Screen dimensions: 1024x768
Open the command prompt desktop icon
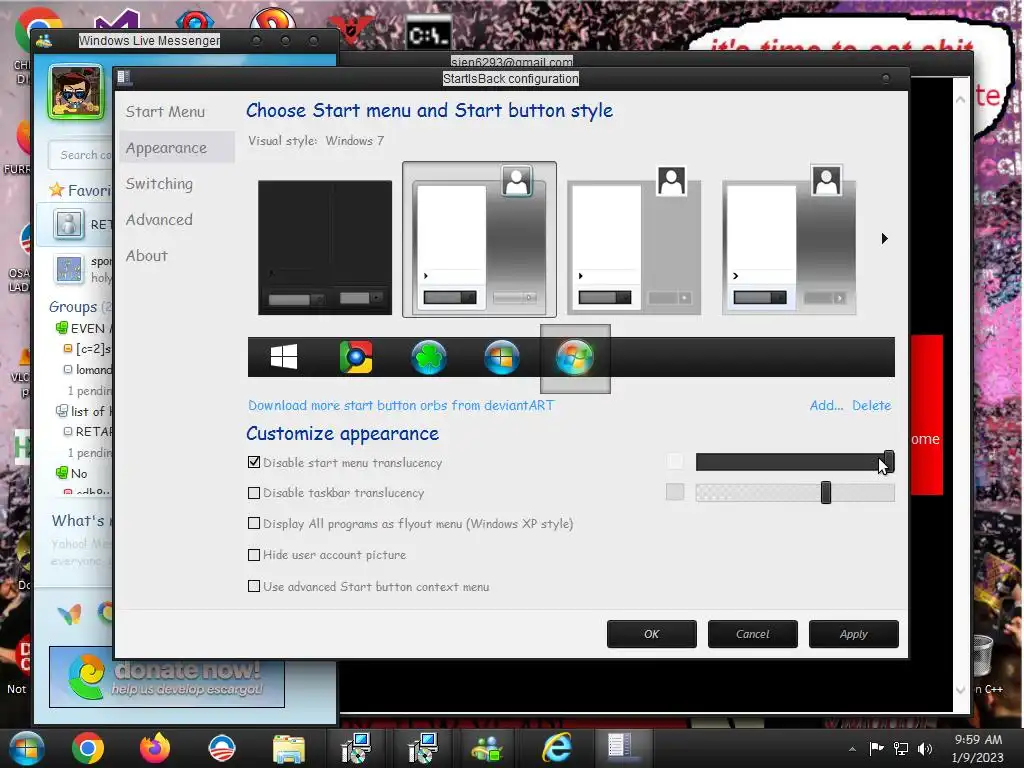click(428, 34)
